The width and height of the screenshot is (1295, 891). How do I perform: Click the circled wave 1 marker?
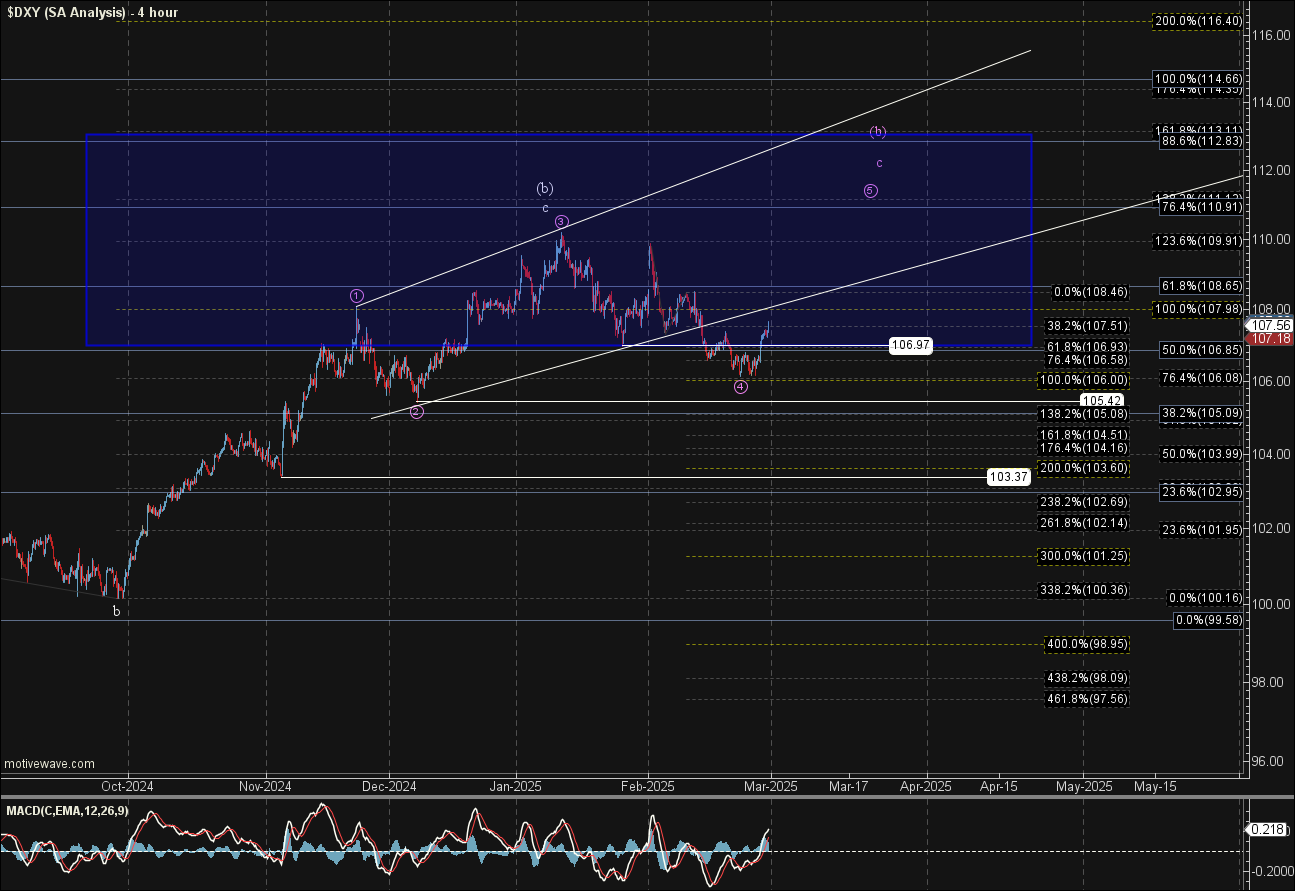[357, 296]
